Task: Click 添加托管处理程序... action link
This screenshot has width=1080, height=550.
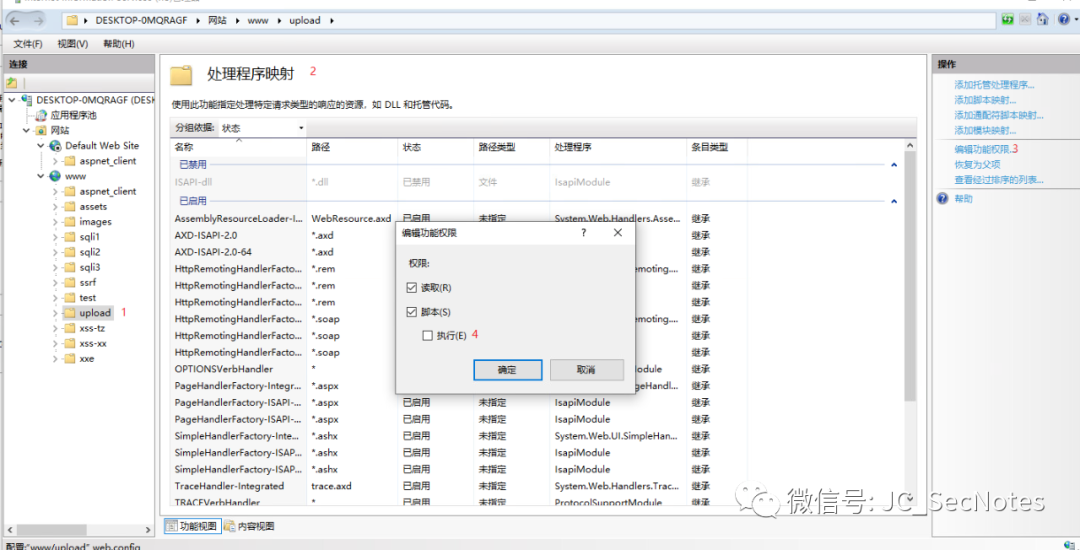Action: (994, 85)
